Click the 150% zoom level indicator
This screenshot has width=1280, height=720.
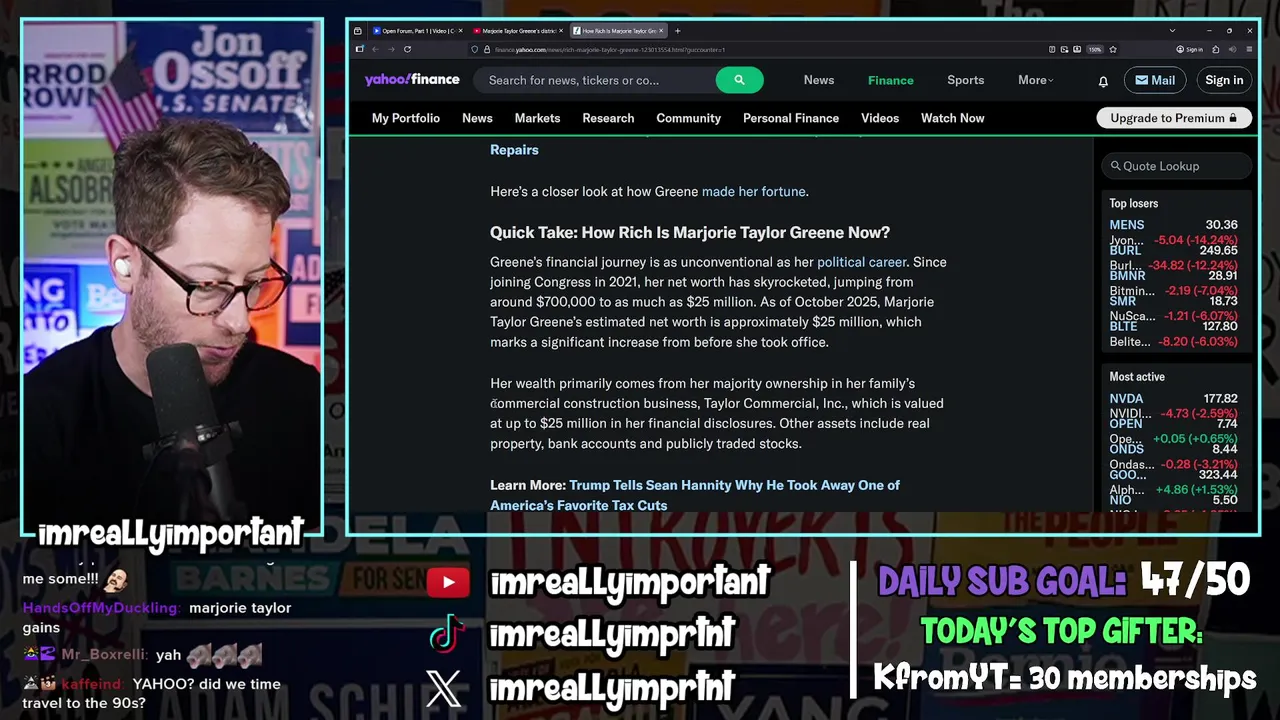pos(1094,49)
